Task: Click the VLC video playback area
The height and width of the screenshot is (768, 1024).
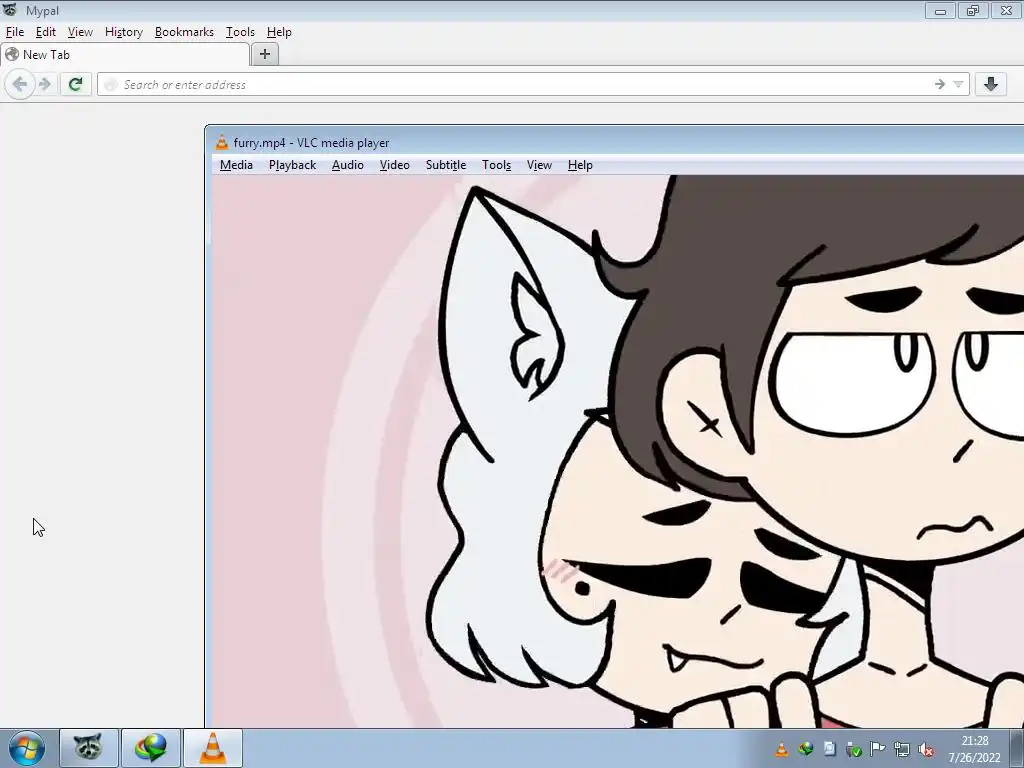Action: click(617, 451)
